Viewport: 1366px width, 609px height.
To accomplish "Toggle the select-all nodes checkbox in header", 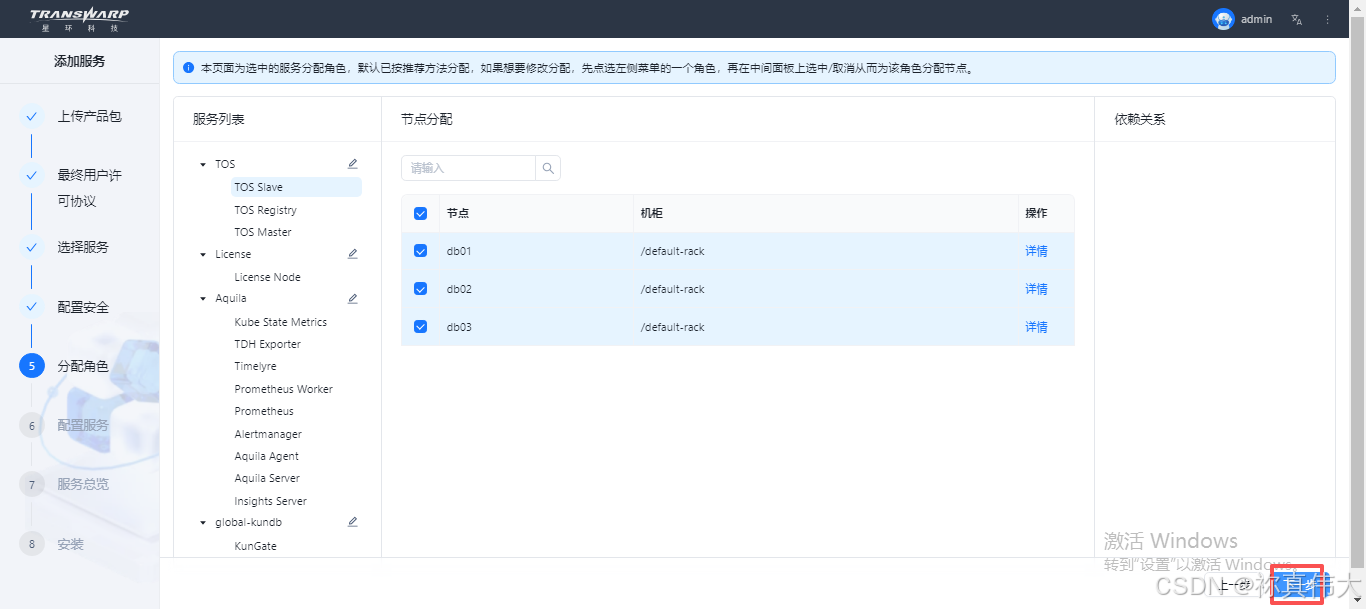I will (420, 213).
